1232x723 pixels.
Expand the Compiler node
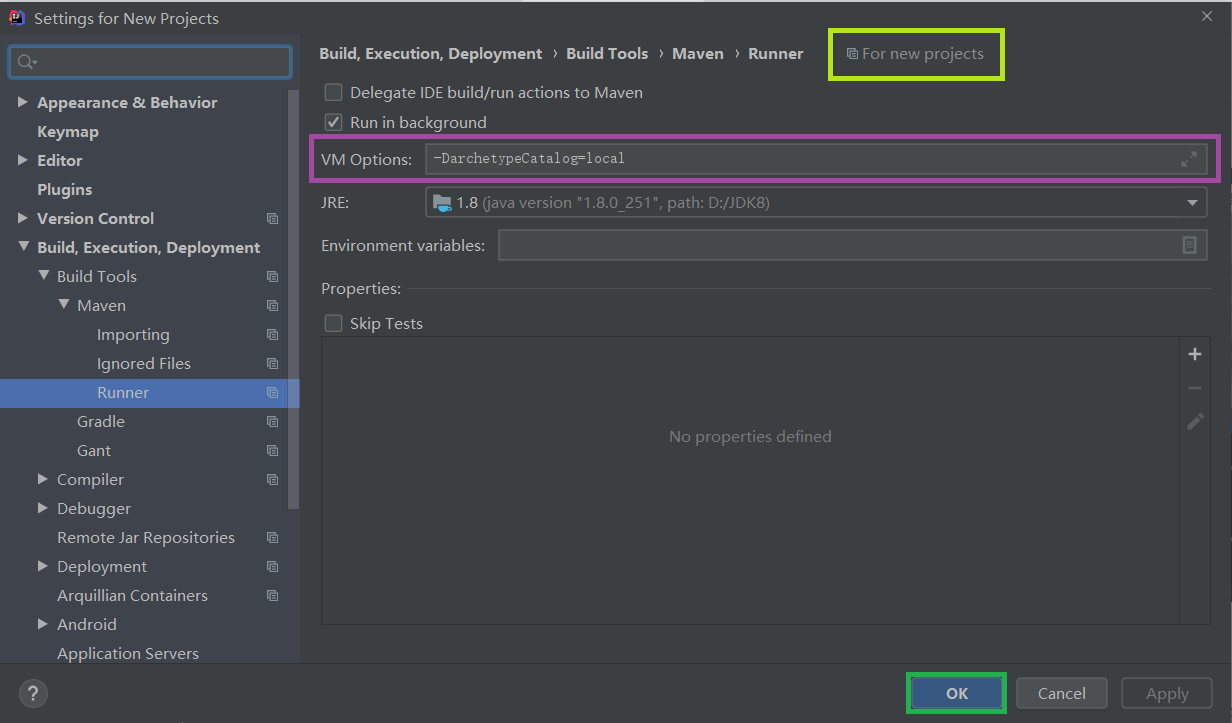[43, 479]
